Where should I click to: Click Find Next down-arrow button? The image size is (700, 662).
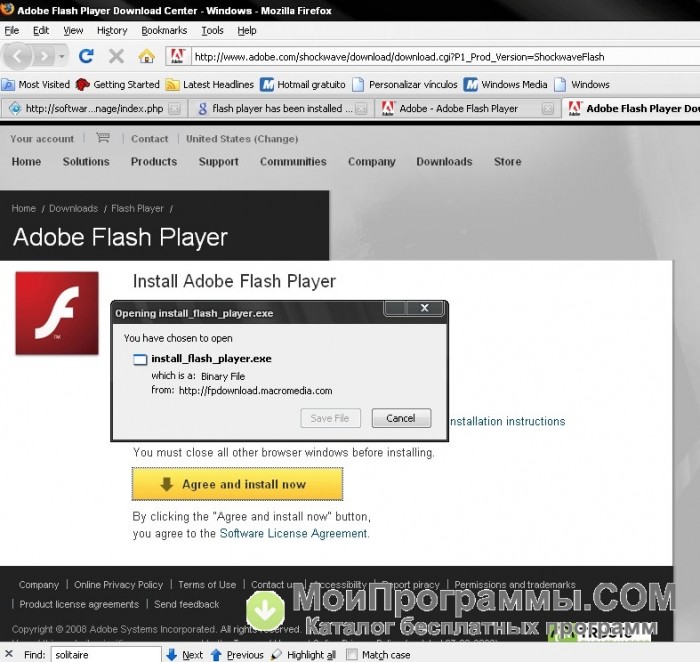(x=184, y=655)
